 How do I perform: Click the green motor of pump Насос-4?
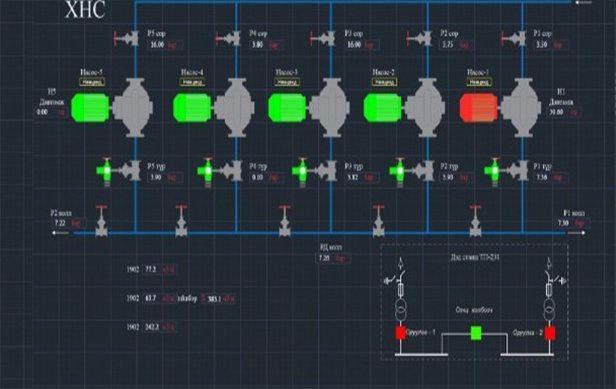tap(192, 107)
